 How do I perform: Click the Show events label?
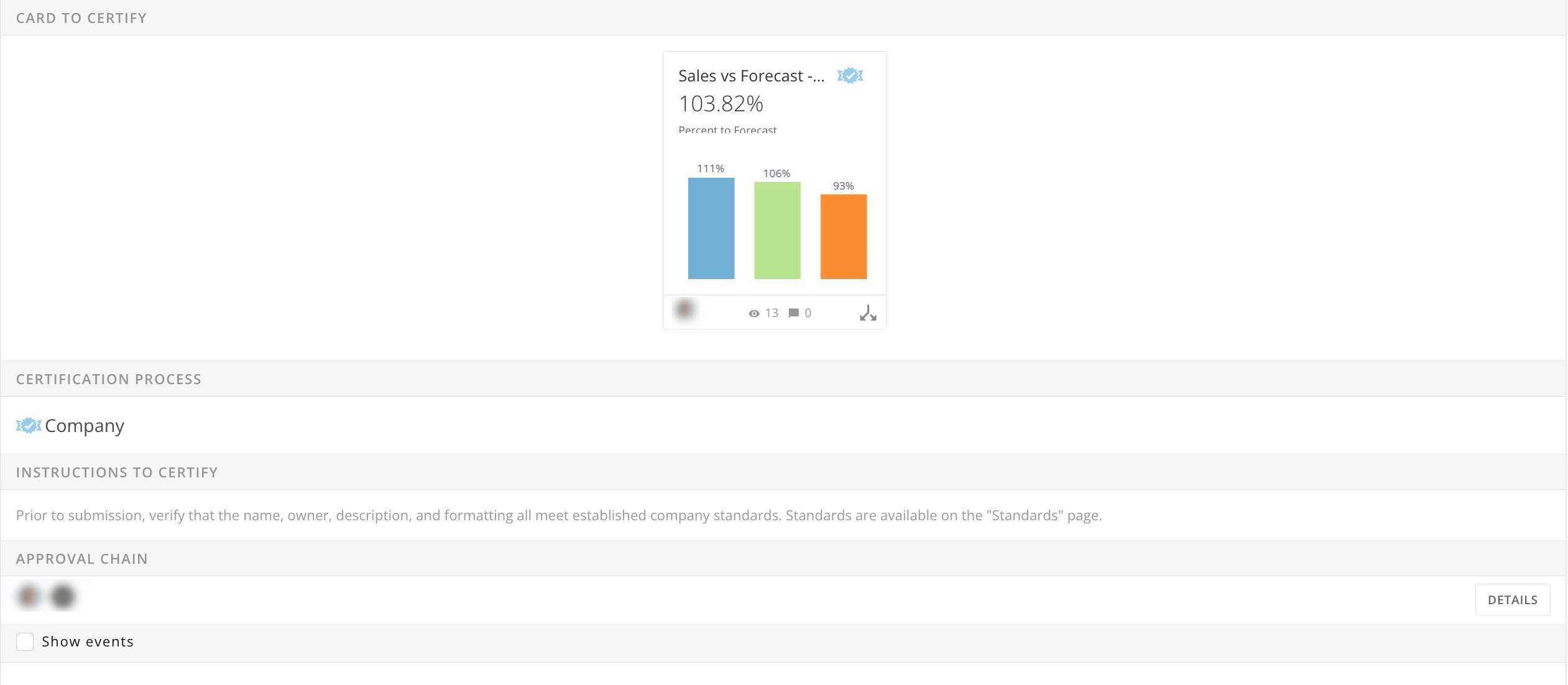(x=87, y=641)
